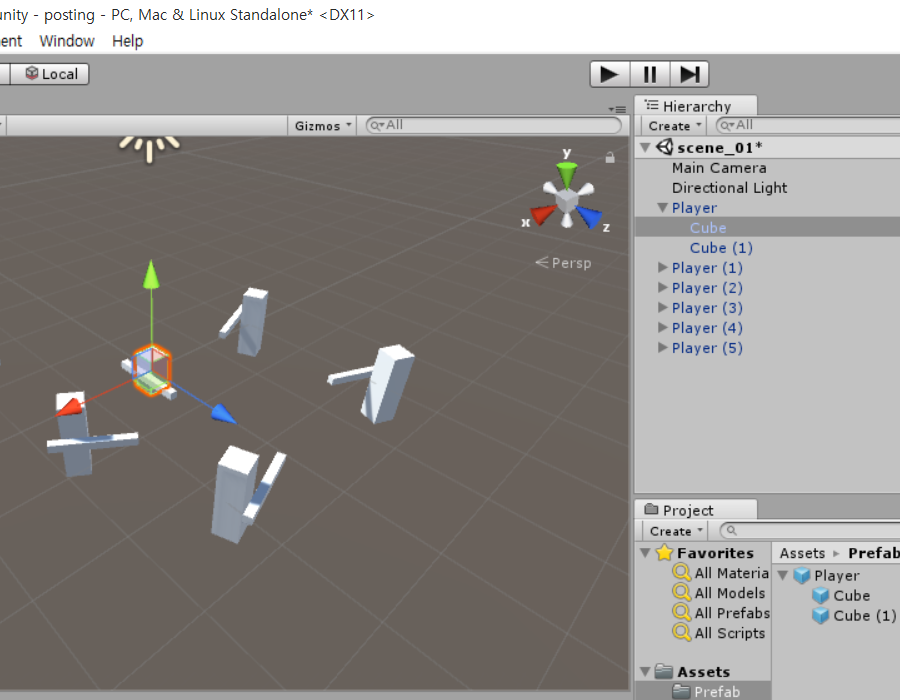Screen dimensions: 900x700
Task: Click the Favorites star icon
Action: (664, 552)
